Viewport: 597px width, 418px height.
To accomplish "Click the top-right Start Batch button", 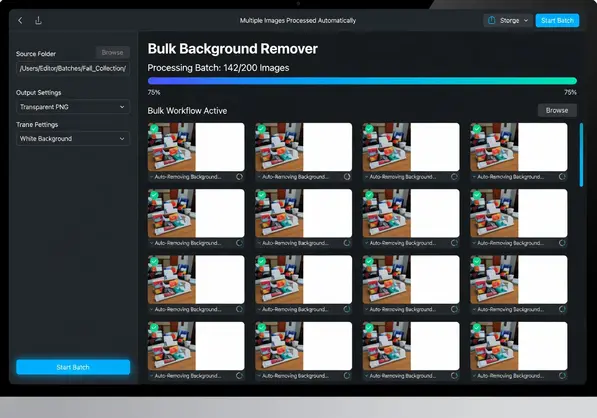I will (557, 21).
